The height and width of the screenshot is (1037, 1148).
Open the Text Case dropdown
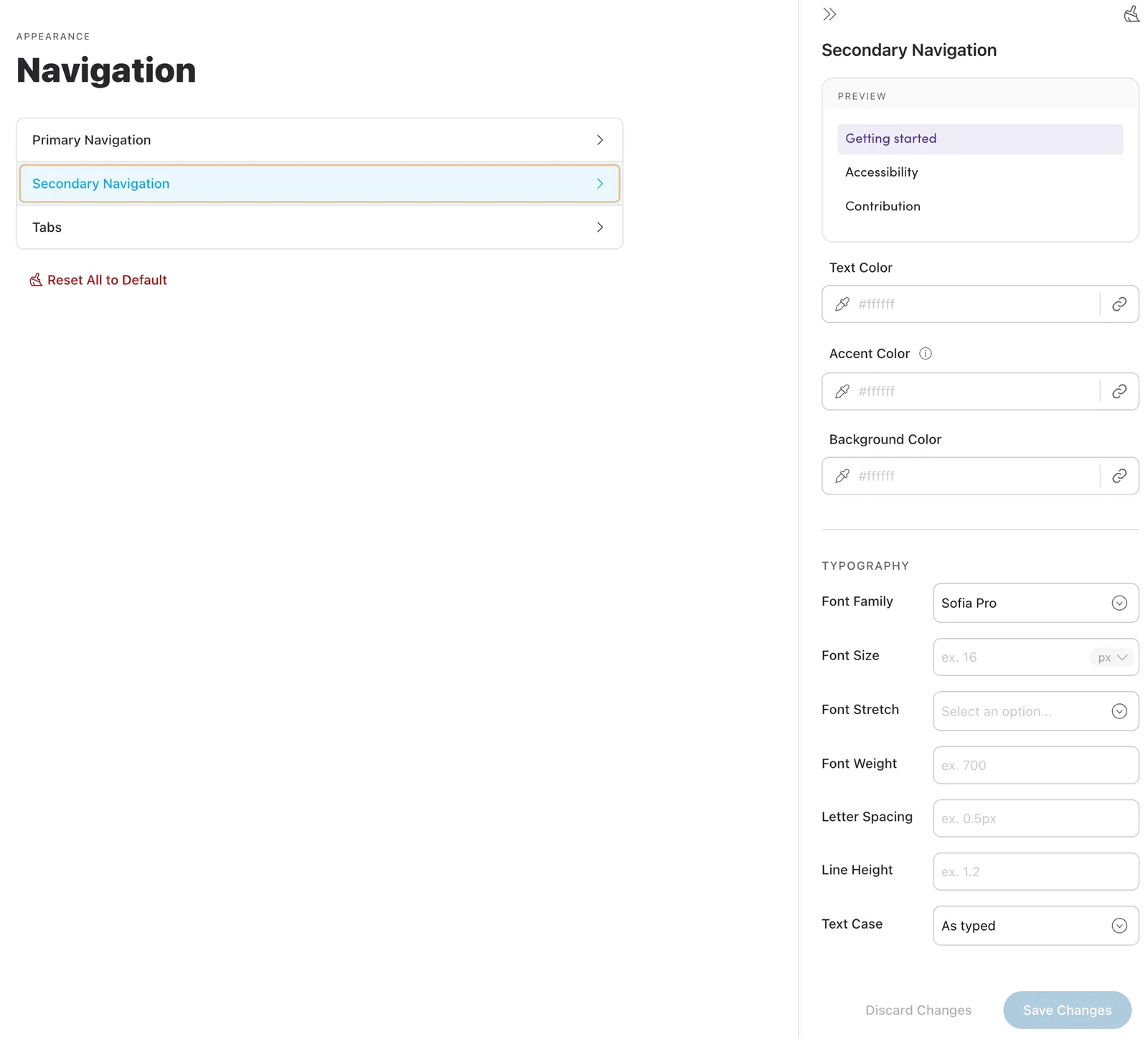tap(1035, 926)
